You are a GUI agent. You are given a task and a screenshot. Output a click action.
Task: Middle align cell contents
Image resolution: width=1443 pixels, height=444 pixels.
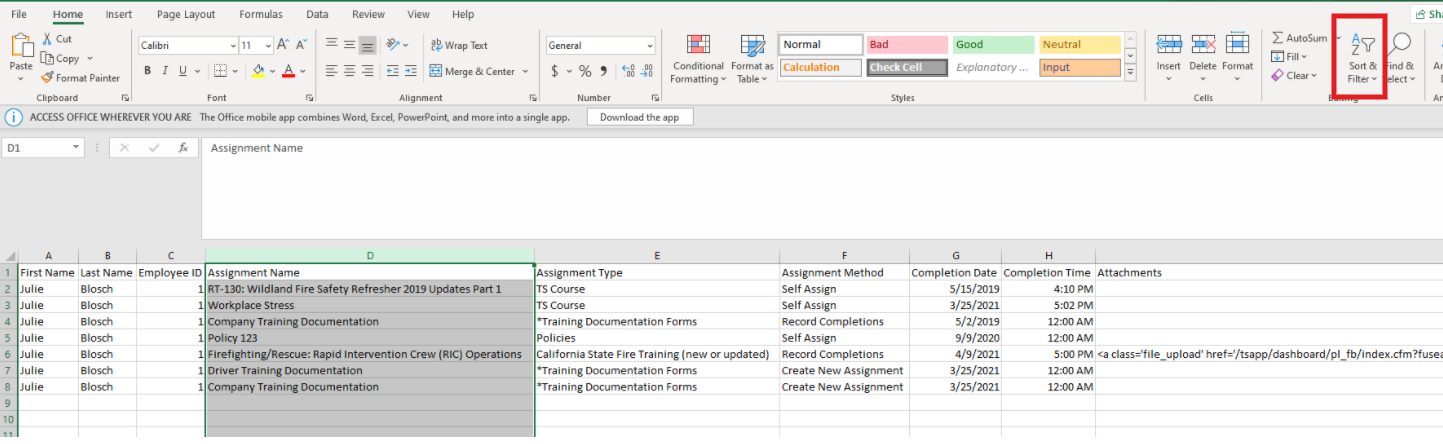(x=349, y=45)
